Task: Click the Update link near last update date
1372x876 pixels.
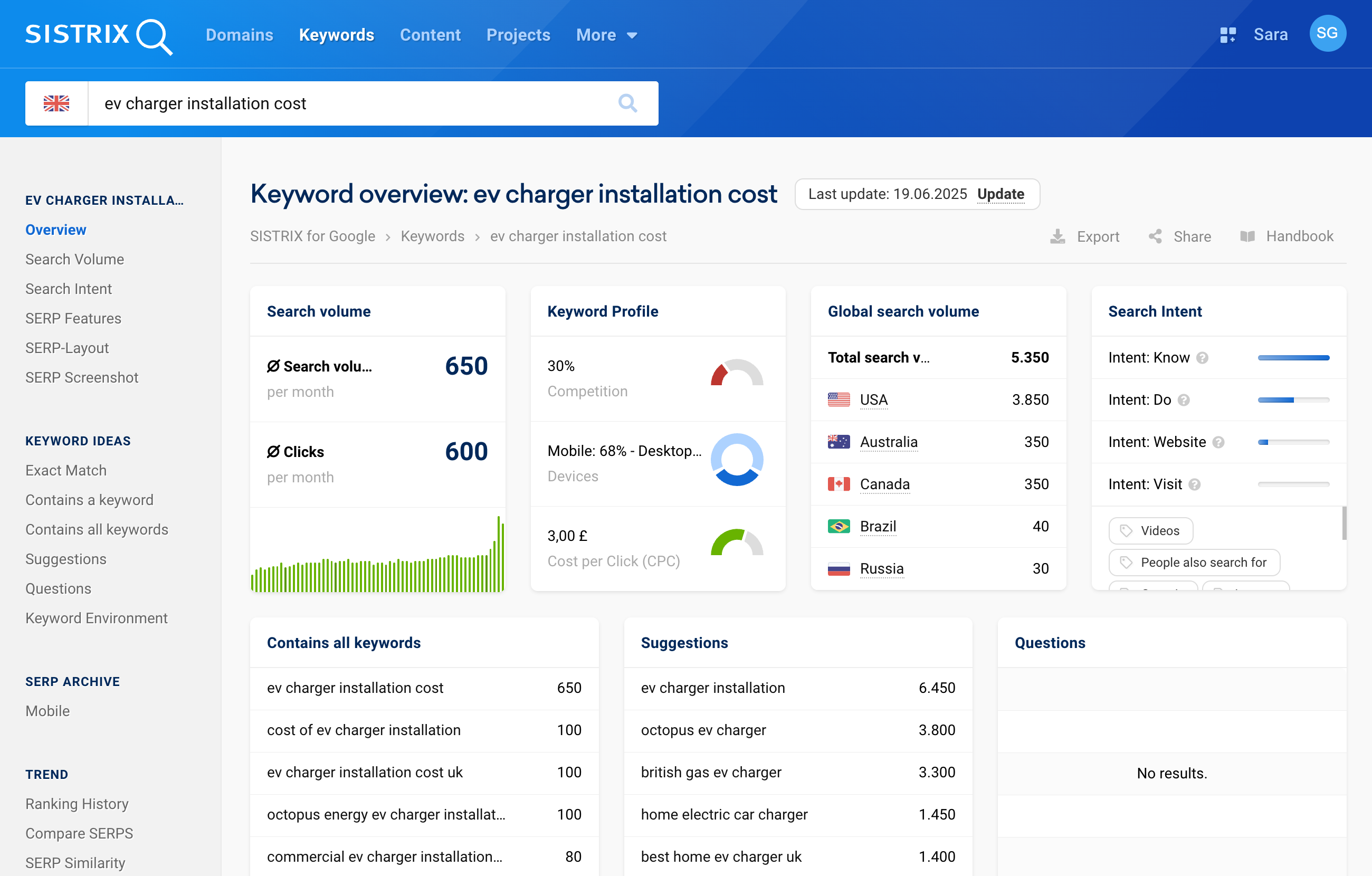Action: 1001,194
